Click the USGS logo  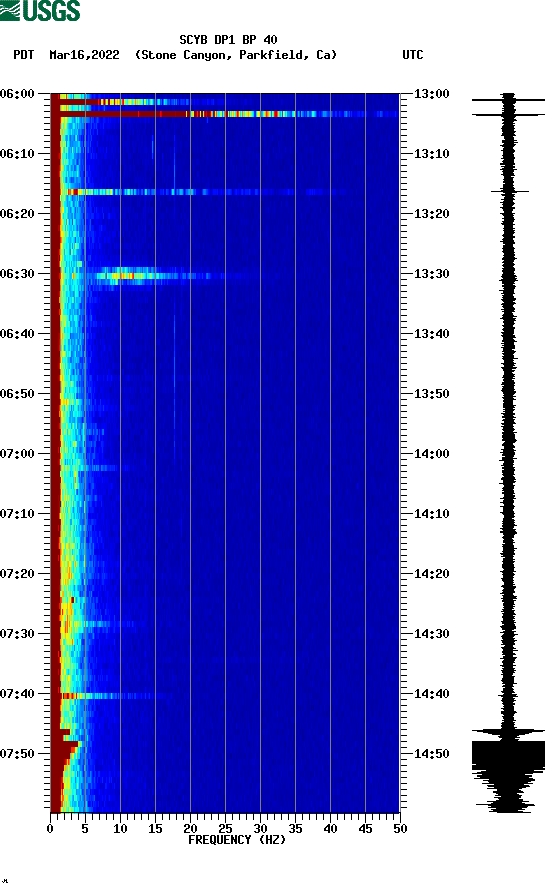40,10
